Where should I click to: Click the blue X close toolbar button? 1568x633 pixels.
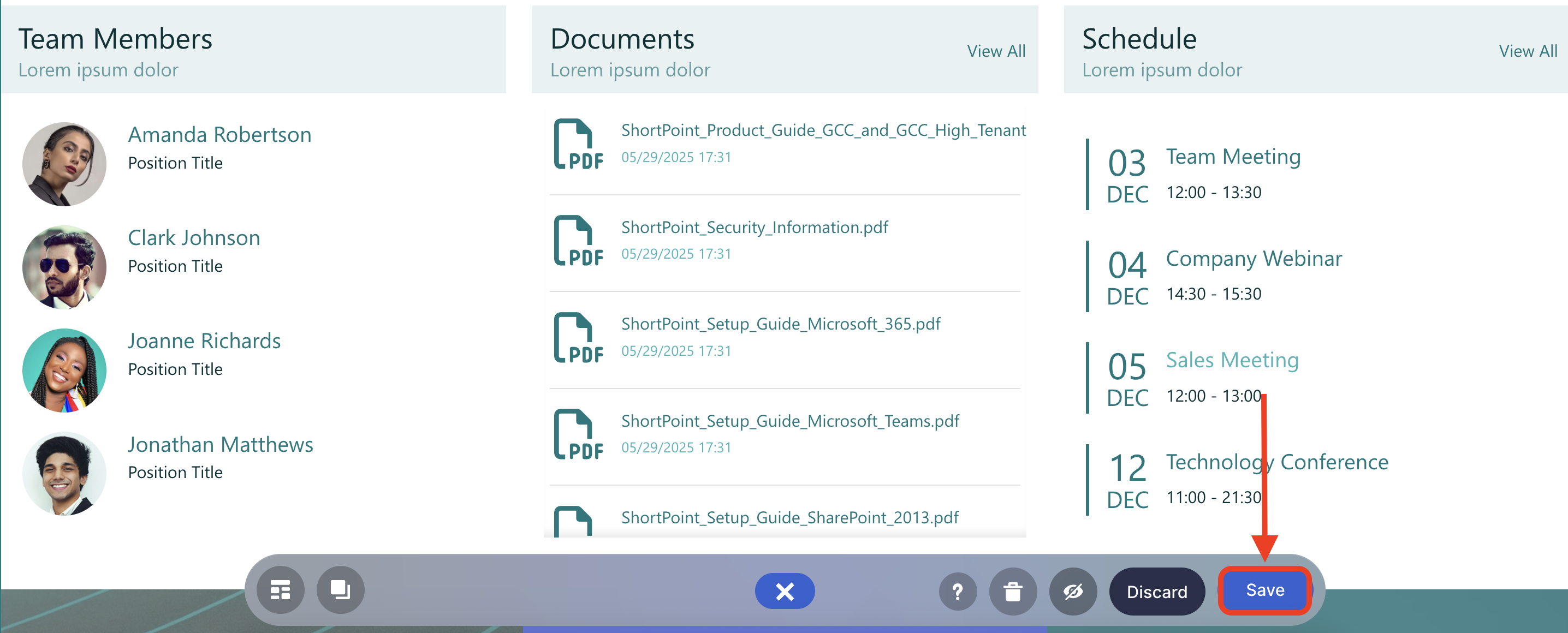(784, 591)
